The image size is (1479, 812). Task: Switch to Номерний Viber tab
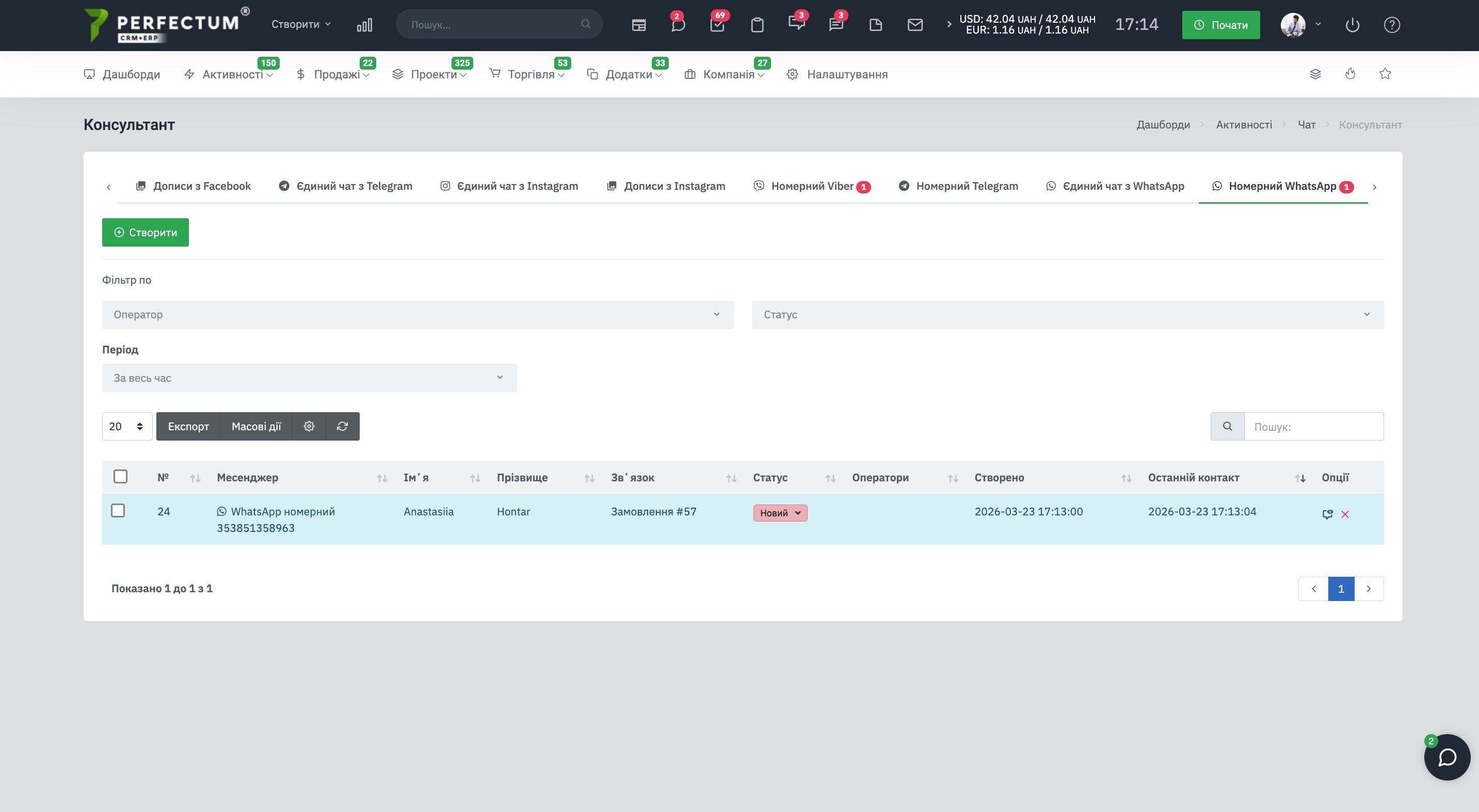click(x=812, y=186)
